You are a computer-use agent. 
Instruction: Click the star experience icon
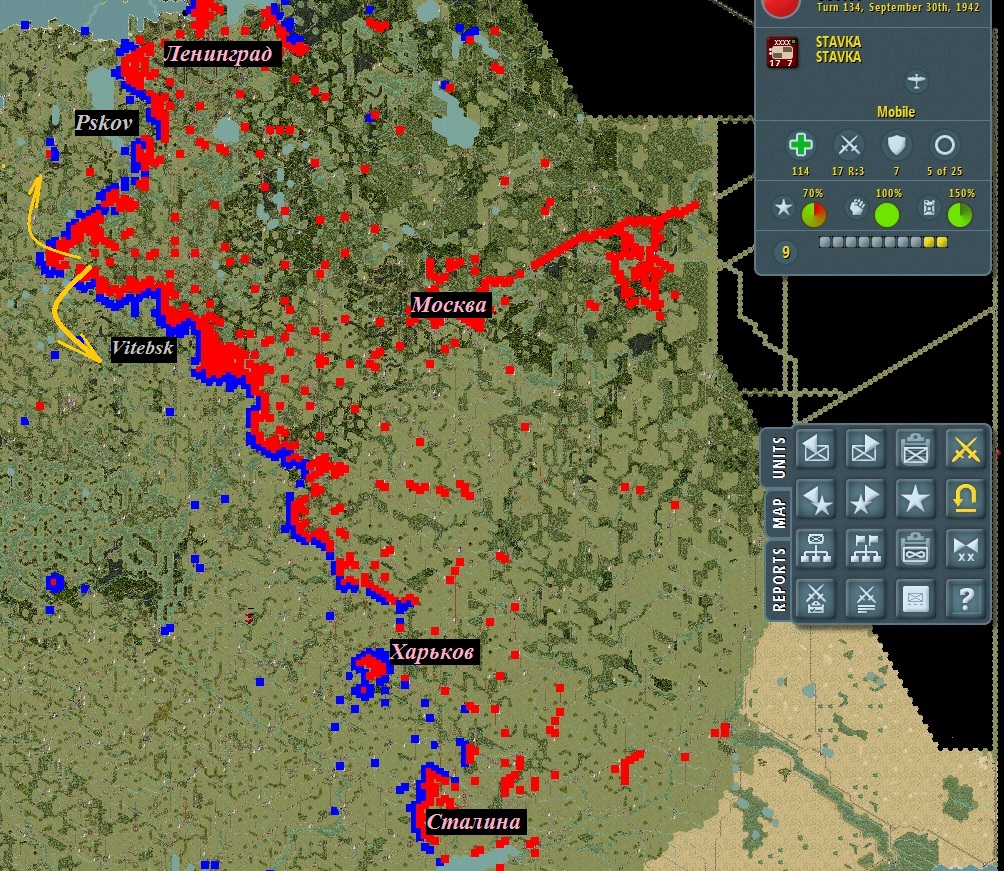782,208
